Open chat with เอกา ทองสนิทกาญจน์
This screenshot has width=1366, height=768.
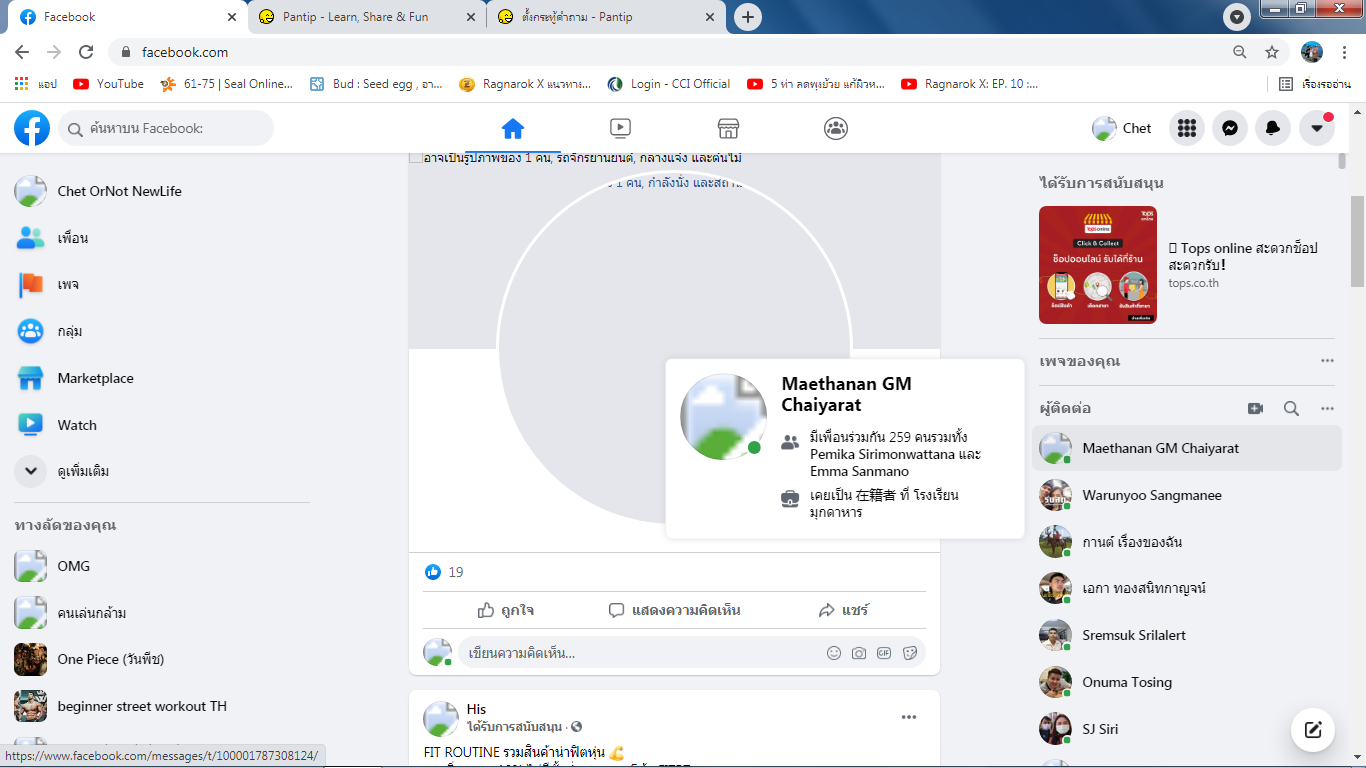(1187, 588)
